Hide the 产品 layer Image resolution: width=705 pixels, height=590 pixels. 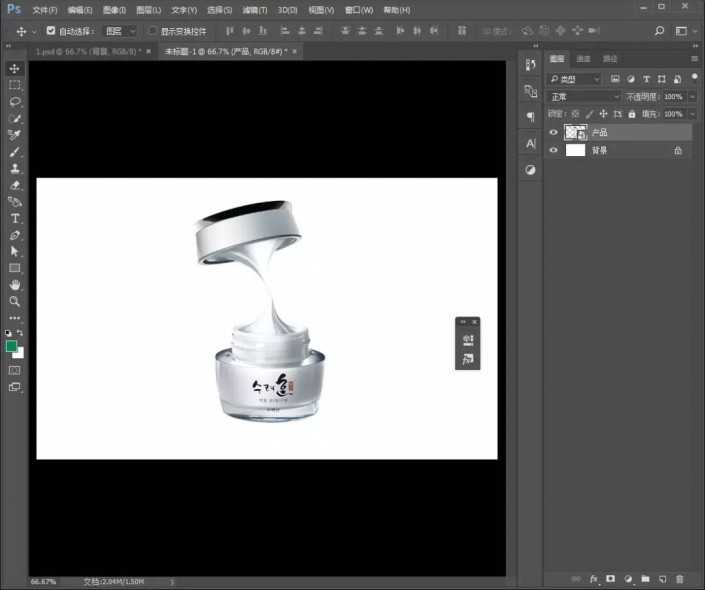[x=554, y=132]
